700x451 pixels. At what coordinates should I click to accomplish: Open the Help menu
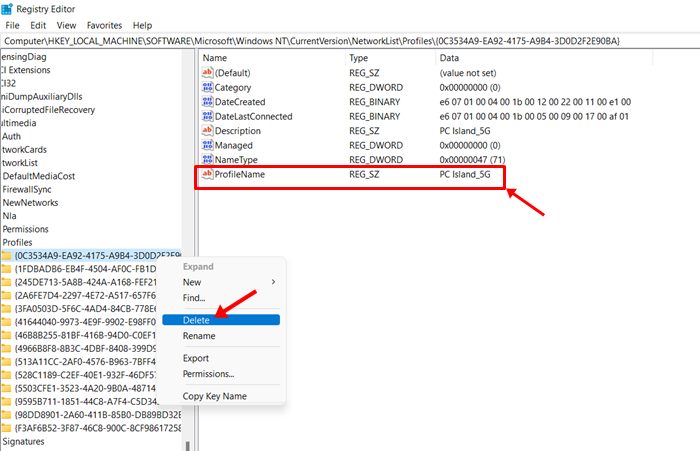pos(142,25)
